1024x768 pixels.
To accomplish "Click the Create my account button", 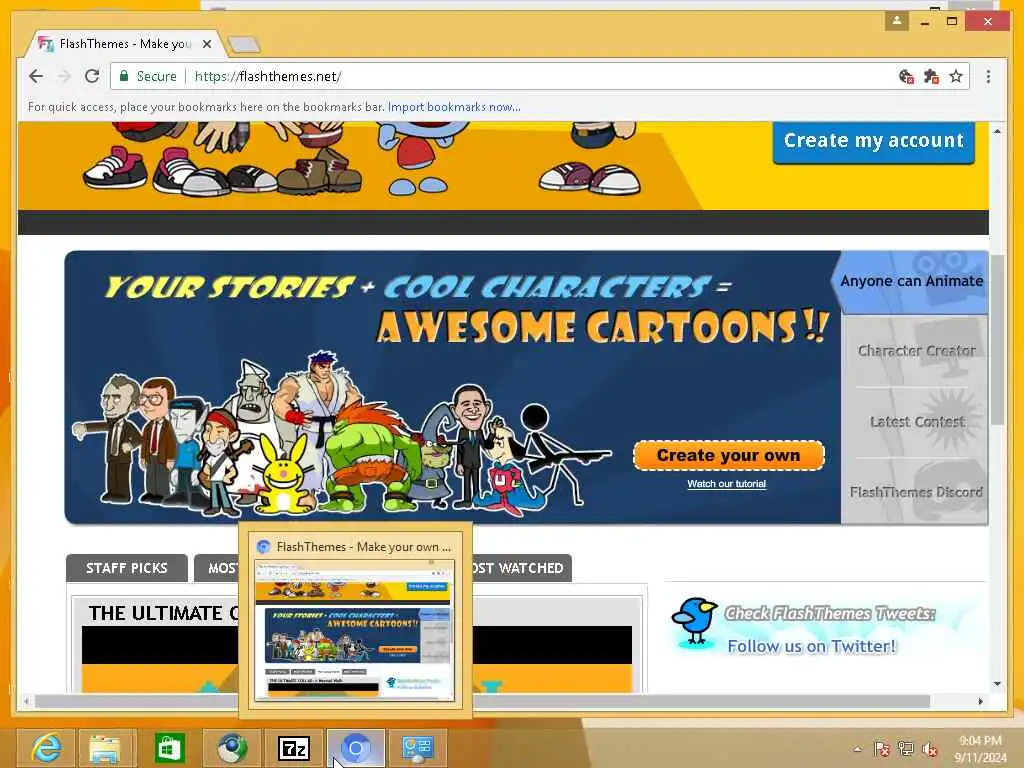I will (874, 140).
